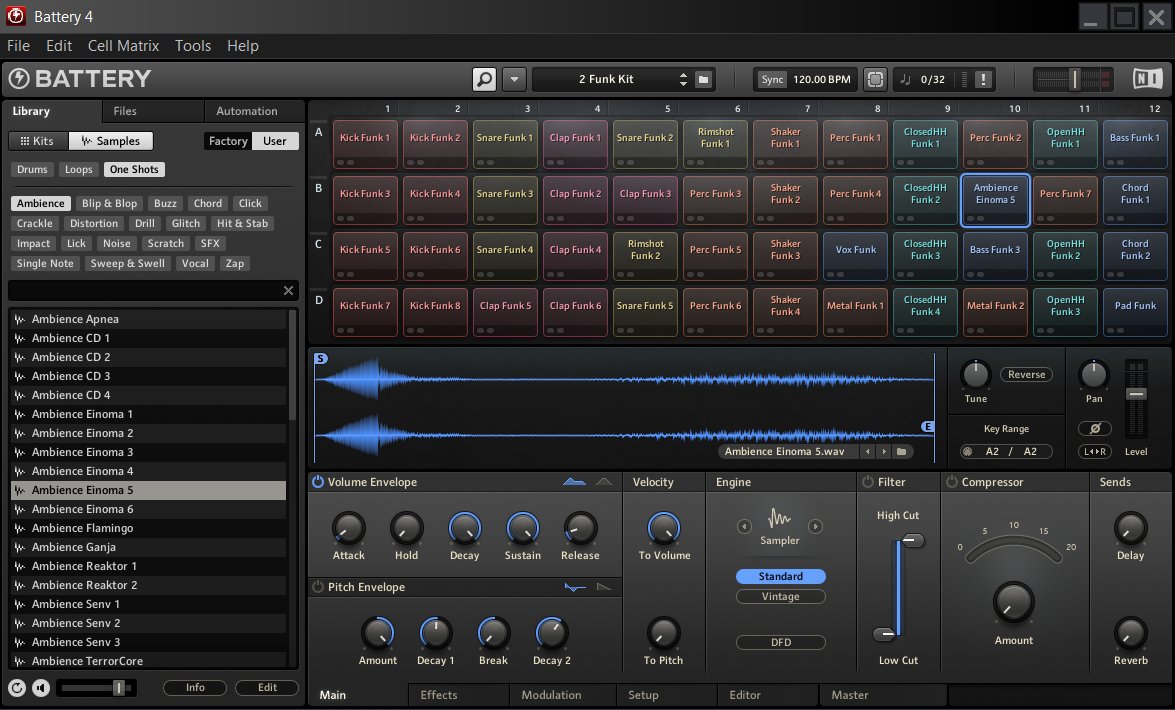The height and width of the screenshot is (710, 1175).
Task: Toggle the Sync tempo button
Action: (x=772, y=79)
